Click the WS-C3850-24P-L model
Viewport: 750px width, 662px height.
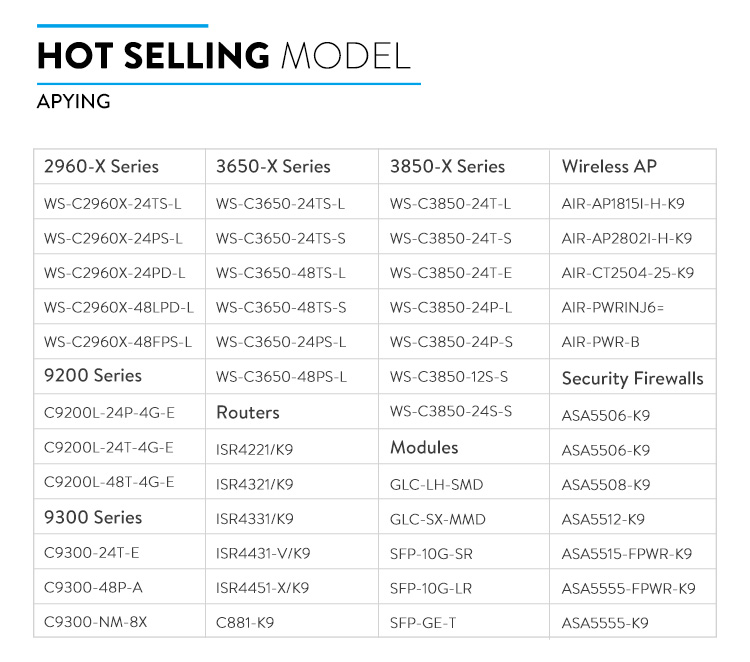pos(451,307)
